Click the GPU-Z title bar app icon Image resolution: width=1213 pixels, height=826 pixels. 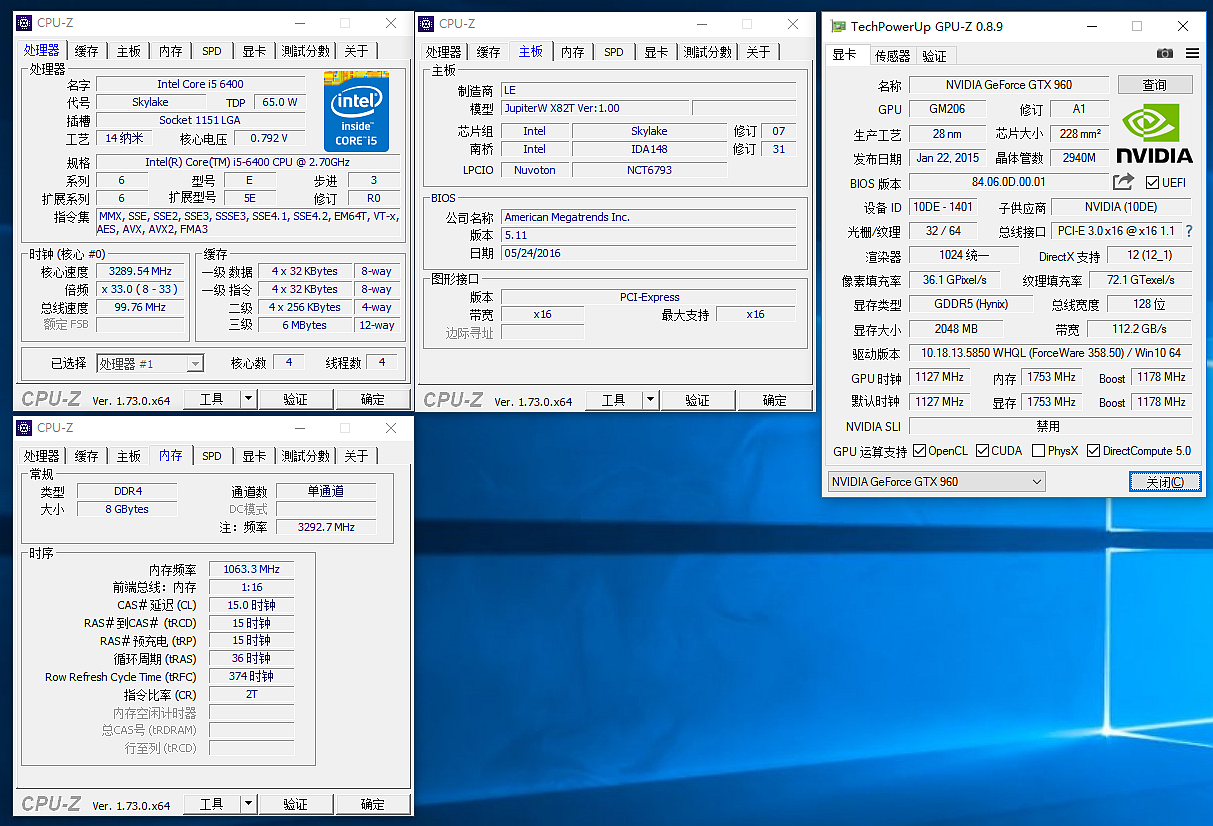click(x=838, y=27)
